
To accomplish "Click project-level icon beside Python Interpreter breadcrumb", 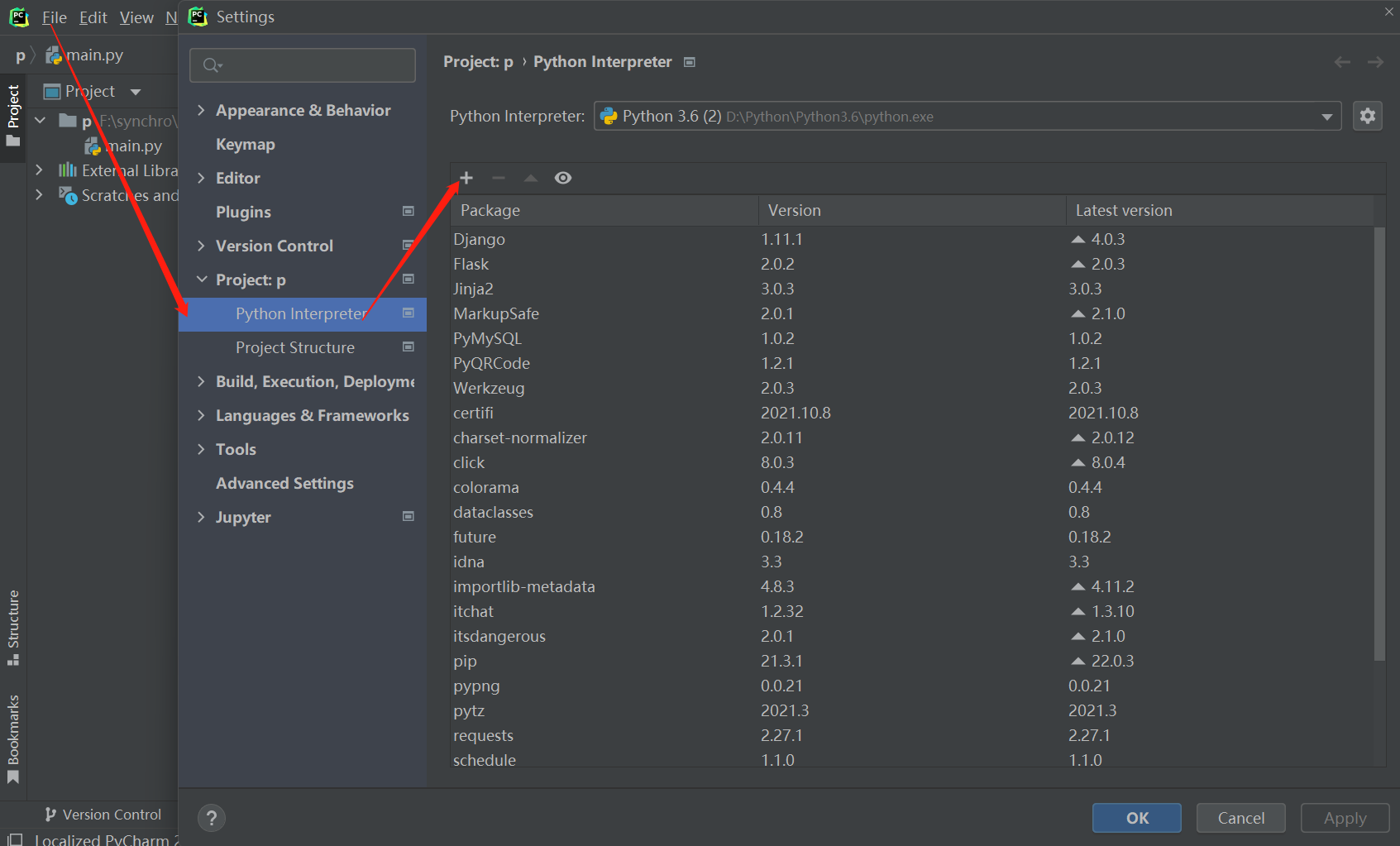I will [x=690, y=62].
